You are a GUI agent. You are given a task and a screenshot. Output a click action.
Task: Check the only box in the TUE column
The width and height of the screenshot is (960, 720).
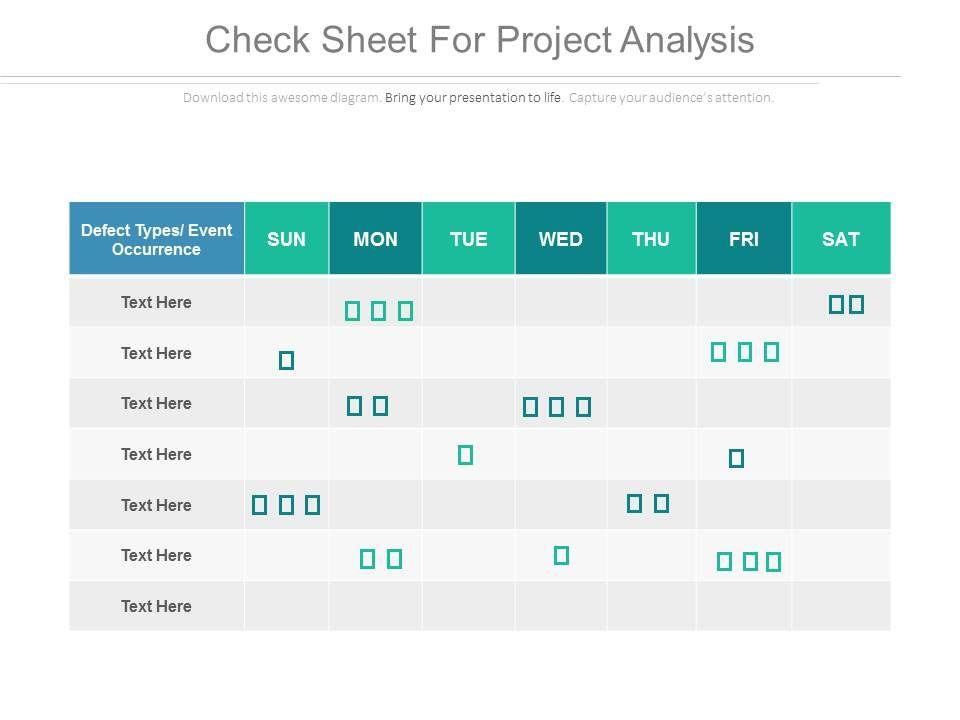pos(465,455)
